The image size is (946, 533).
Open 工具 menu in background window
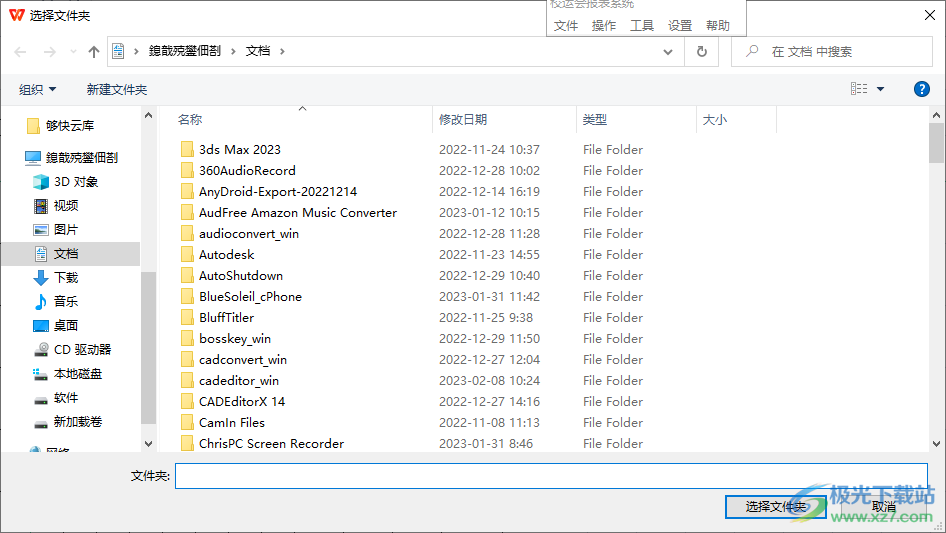[642, 26]
